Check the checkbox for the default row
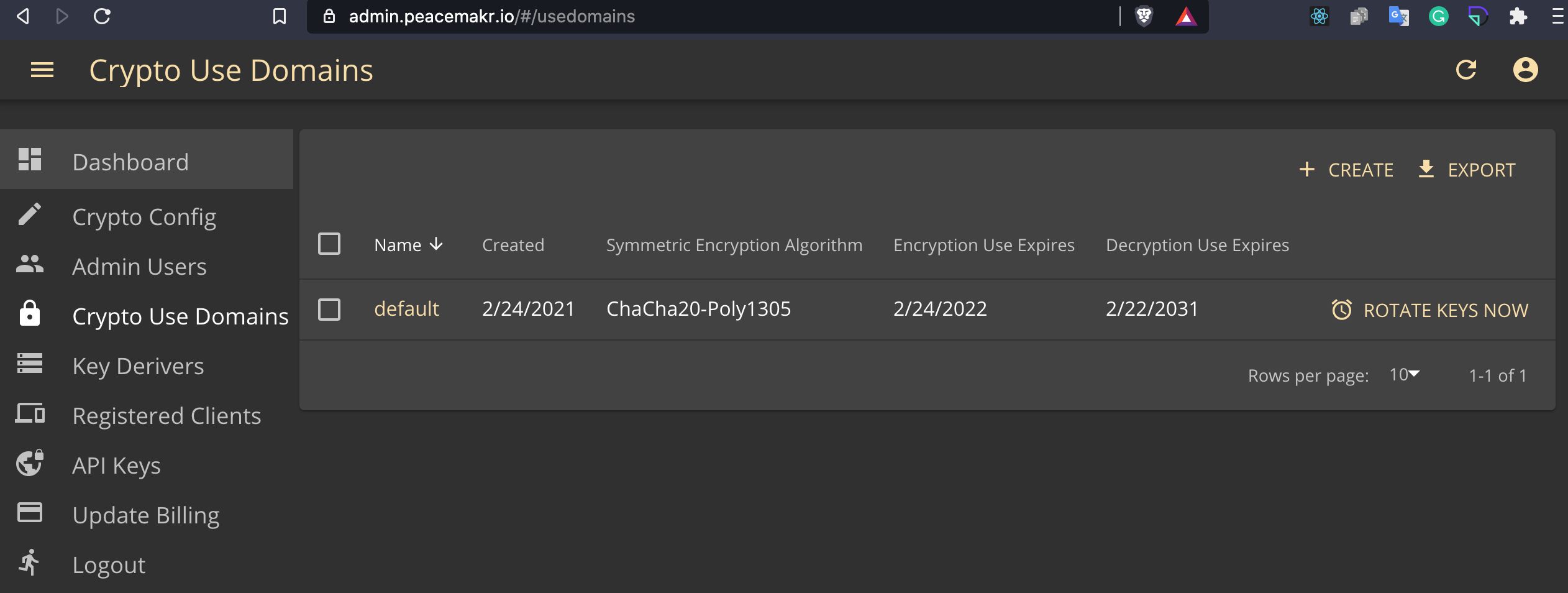The height and width of the screenshot is (593, 1568). tap(329, 309)
